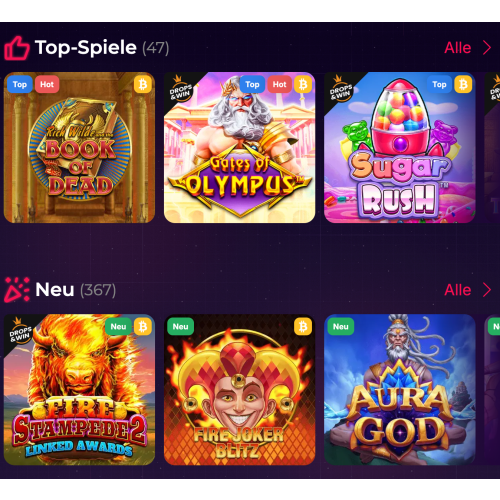Click Bitcoin badge on Book of Dead
The width and height of the screenshot is (500, 500).
click(x=143, y=84)
